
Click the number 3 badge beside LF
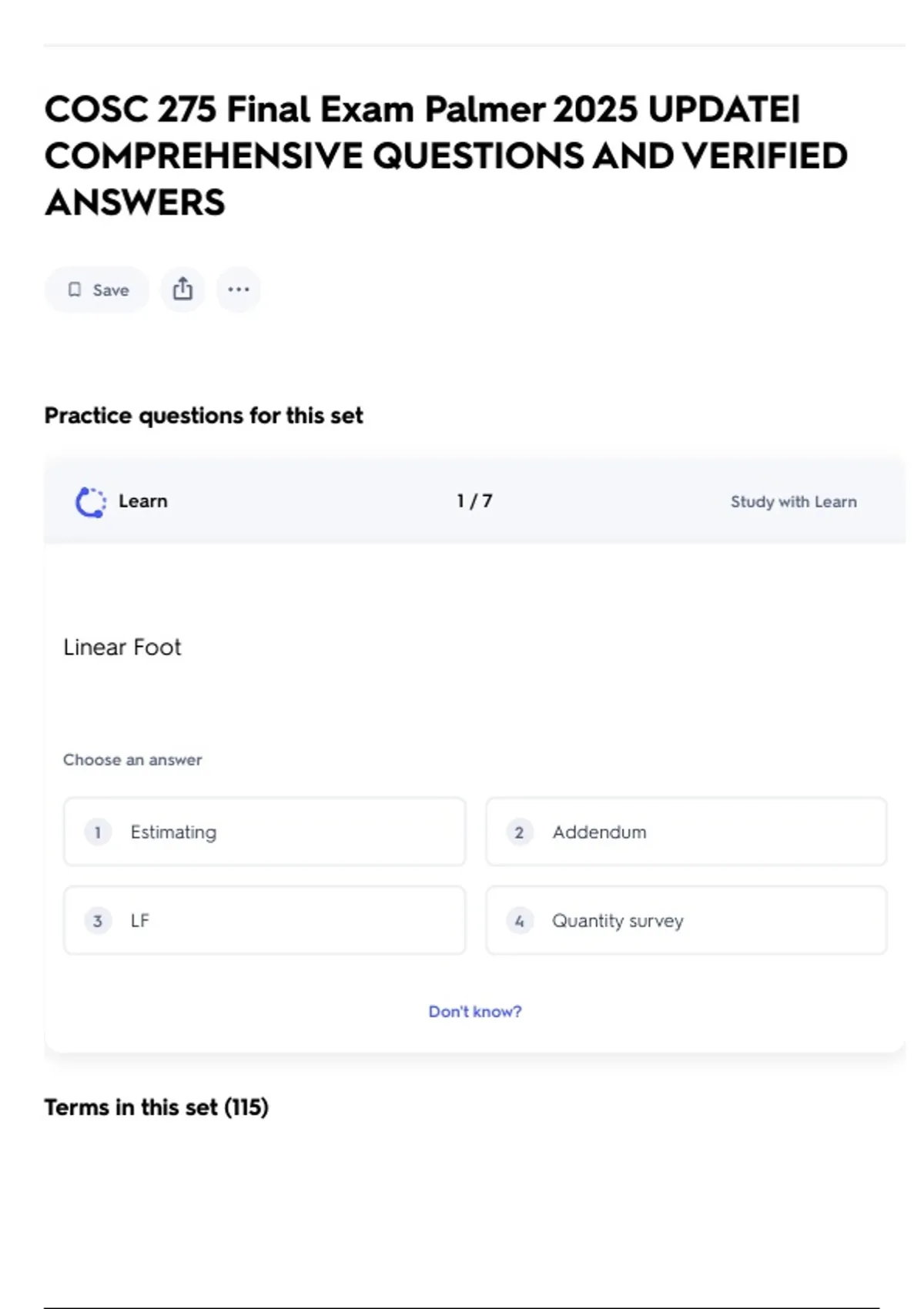tap(98, 921)
